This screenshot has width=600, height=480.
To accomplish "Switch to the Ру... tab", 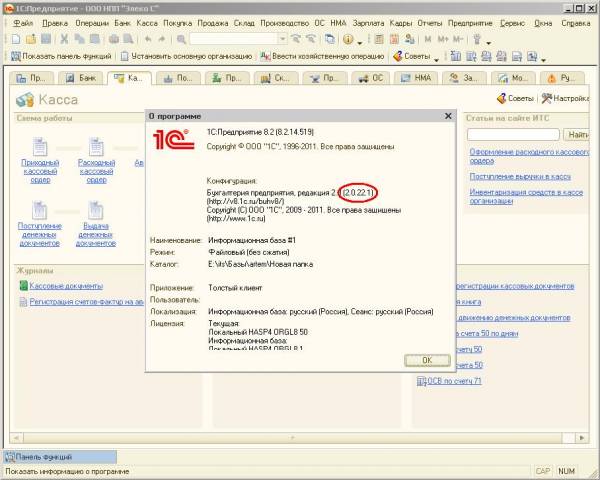I will [562, 78].
